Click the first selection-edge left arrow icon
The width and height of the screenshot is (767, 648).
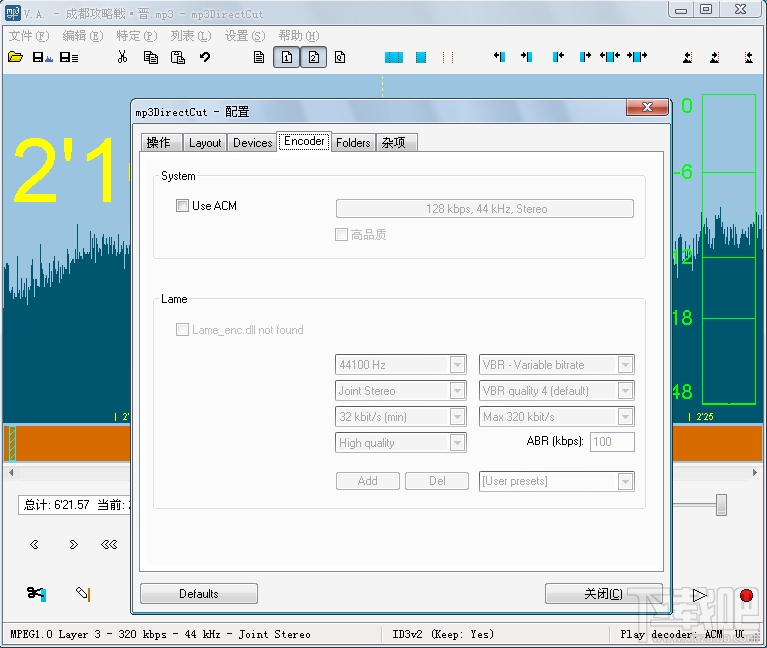[x=499, y=57]
